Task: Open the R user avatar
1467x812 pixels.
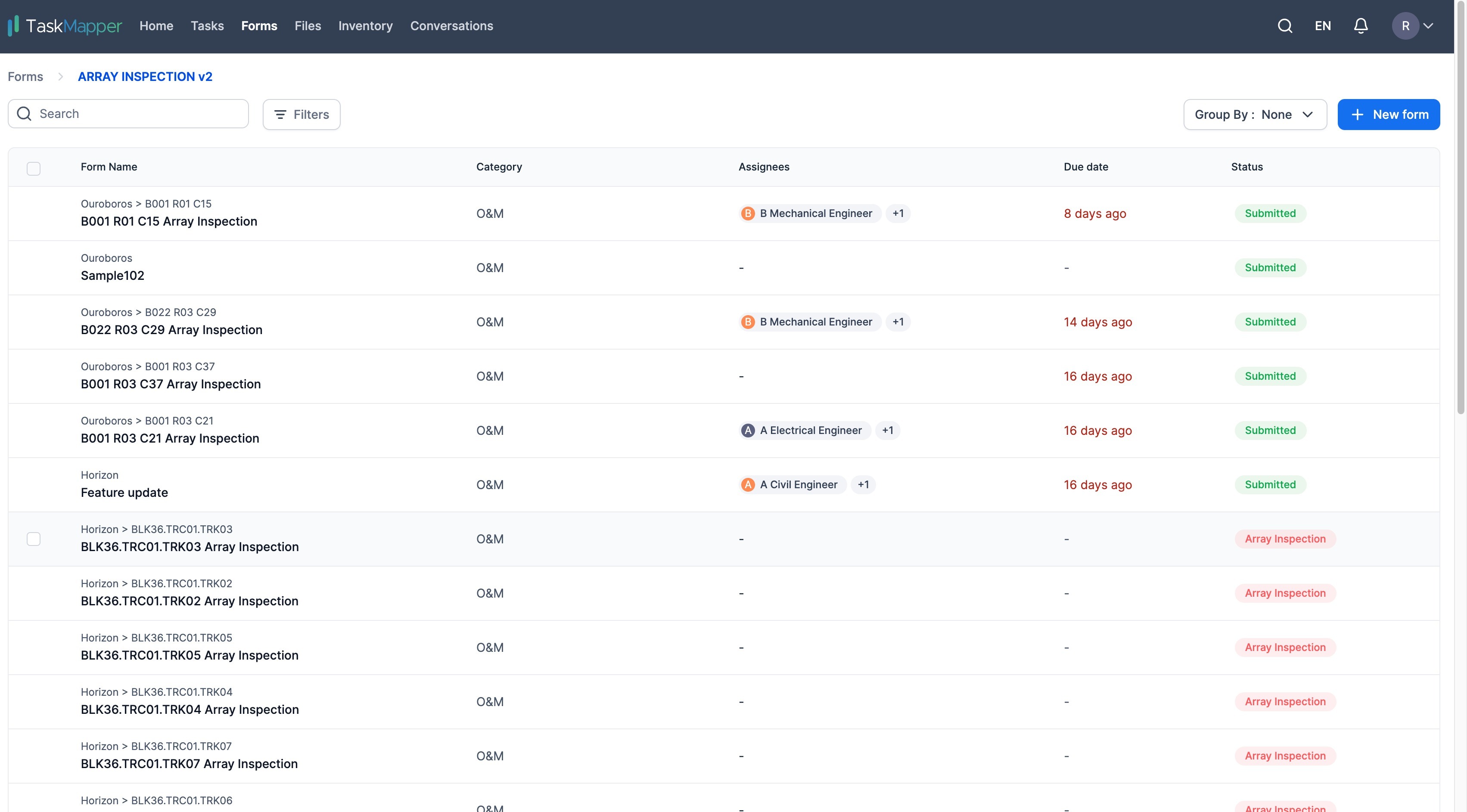Action: click(x=1405, y=26)
